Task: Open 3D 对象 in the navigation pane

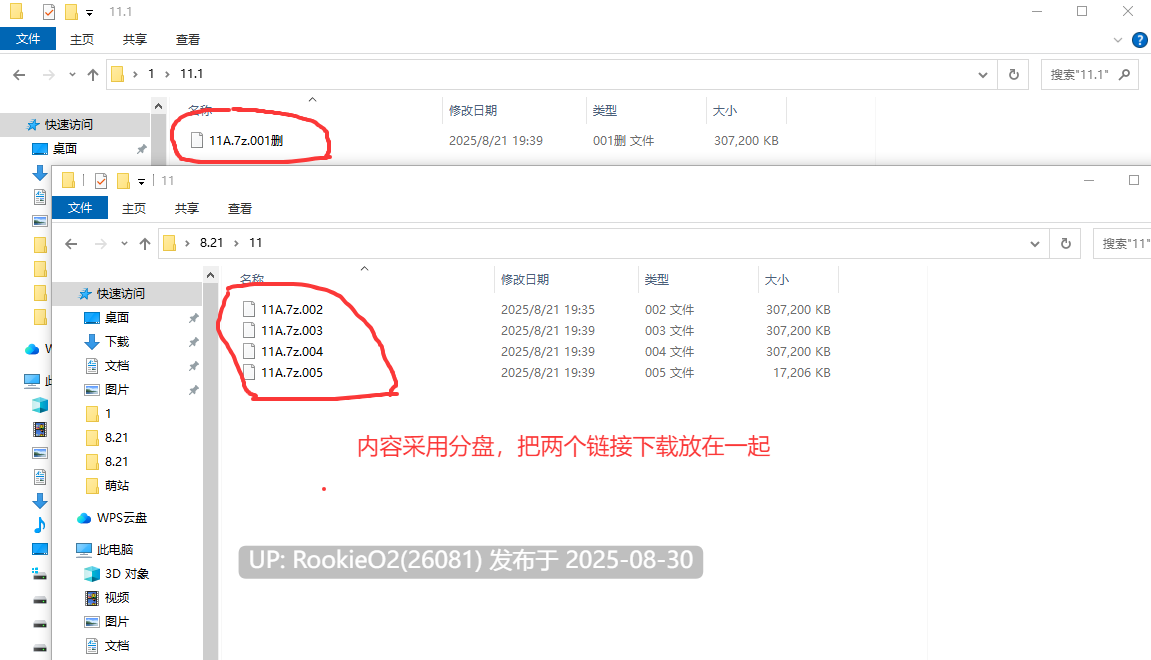Action: pos(117,573)
